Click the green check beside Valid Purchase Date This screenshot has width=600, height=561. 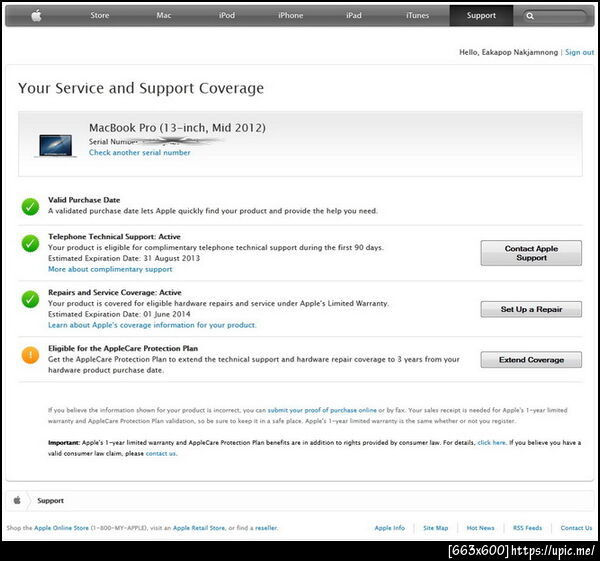pyautogui.click(x=30, y=207)
